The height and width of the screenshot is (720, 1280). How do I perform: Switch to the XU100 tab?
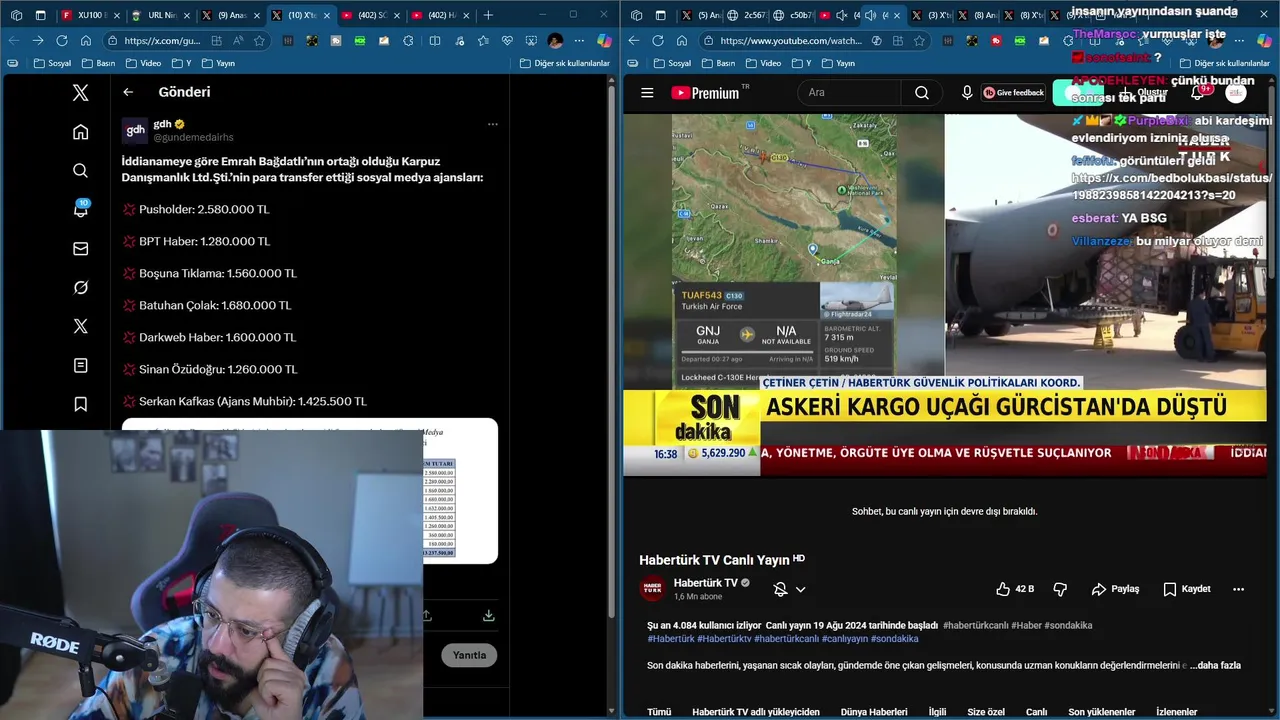[90, 15]
